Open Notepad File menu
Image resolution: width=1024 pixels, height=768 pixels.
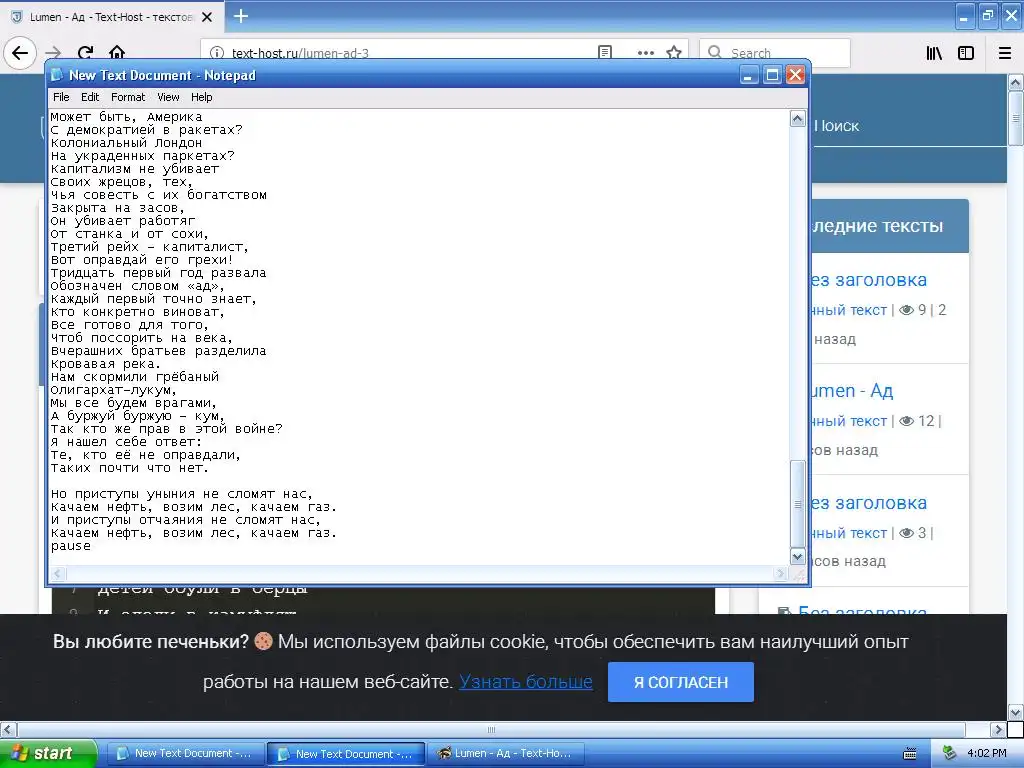coord(61,97)
